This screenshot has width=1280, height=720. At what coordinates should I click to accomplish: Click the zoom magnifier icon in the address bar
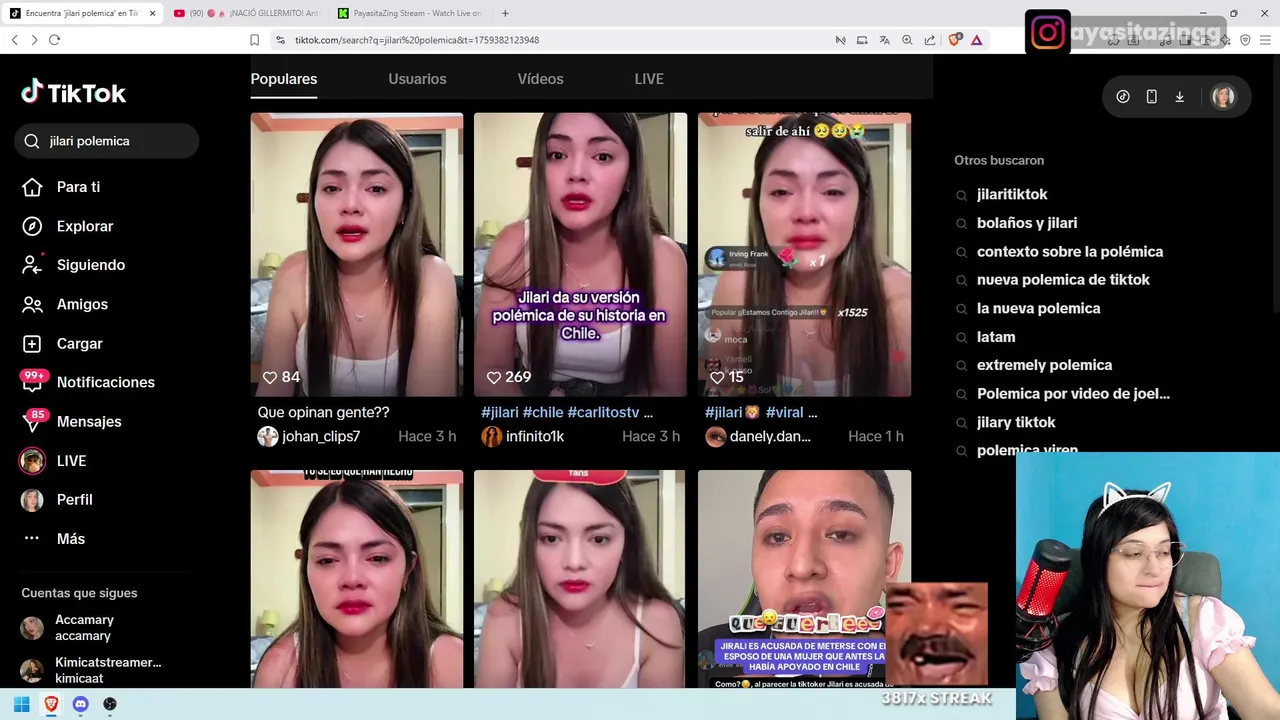pyautogui.click(x=907, y=40)
